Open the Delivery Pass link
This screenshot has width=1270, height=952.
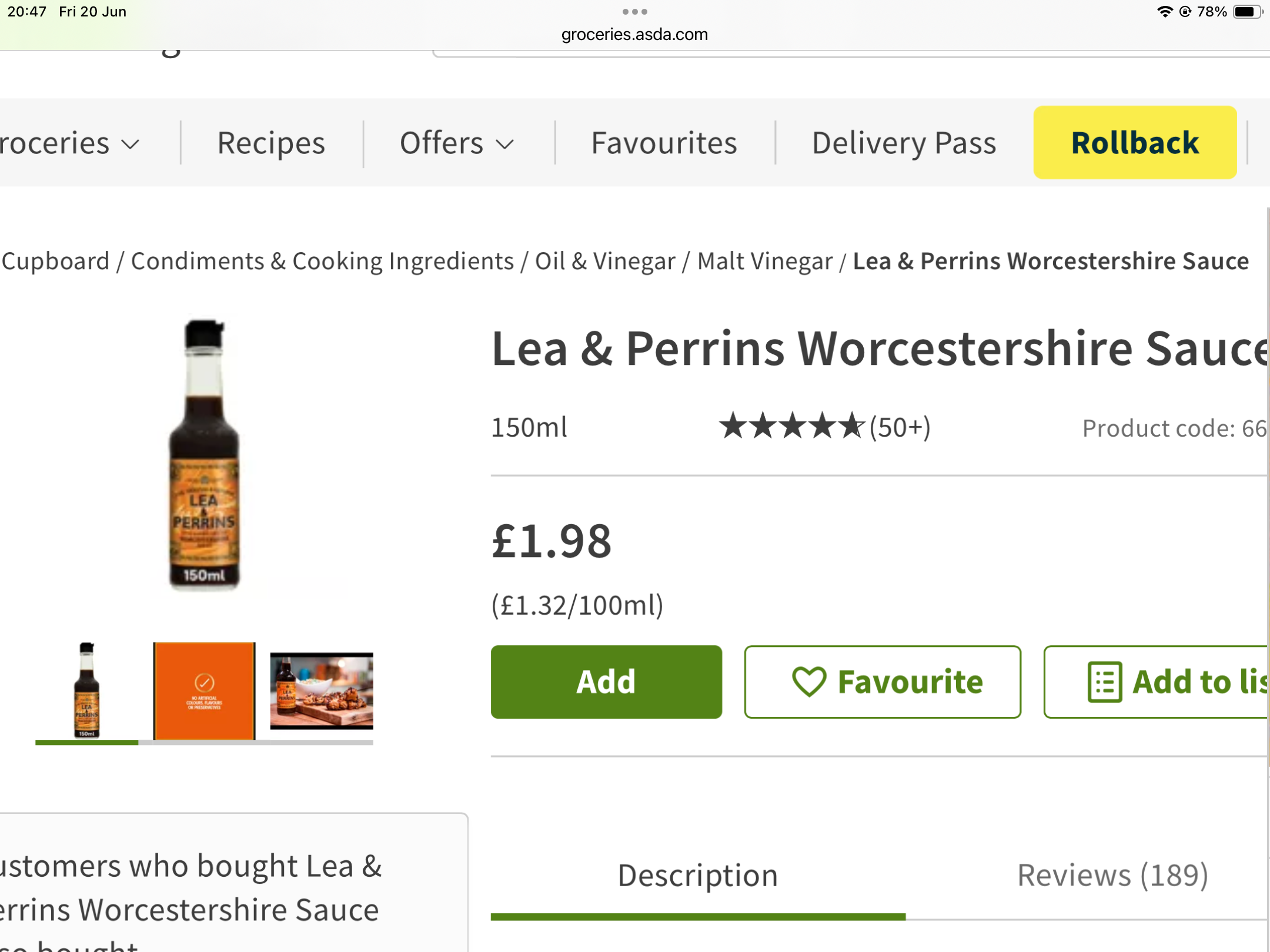click(x=904, y=143)
